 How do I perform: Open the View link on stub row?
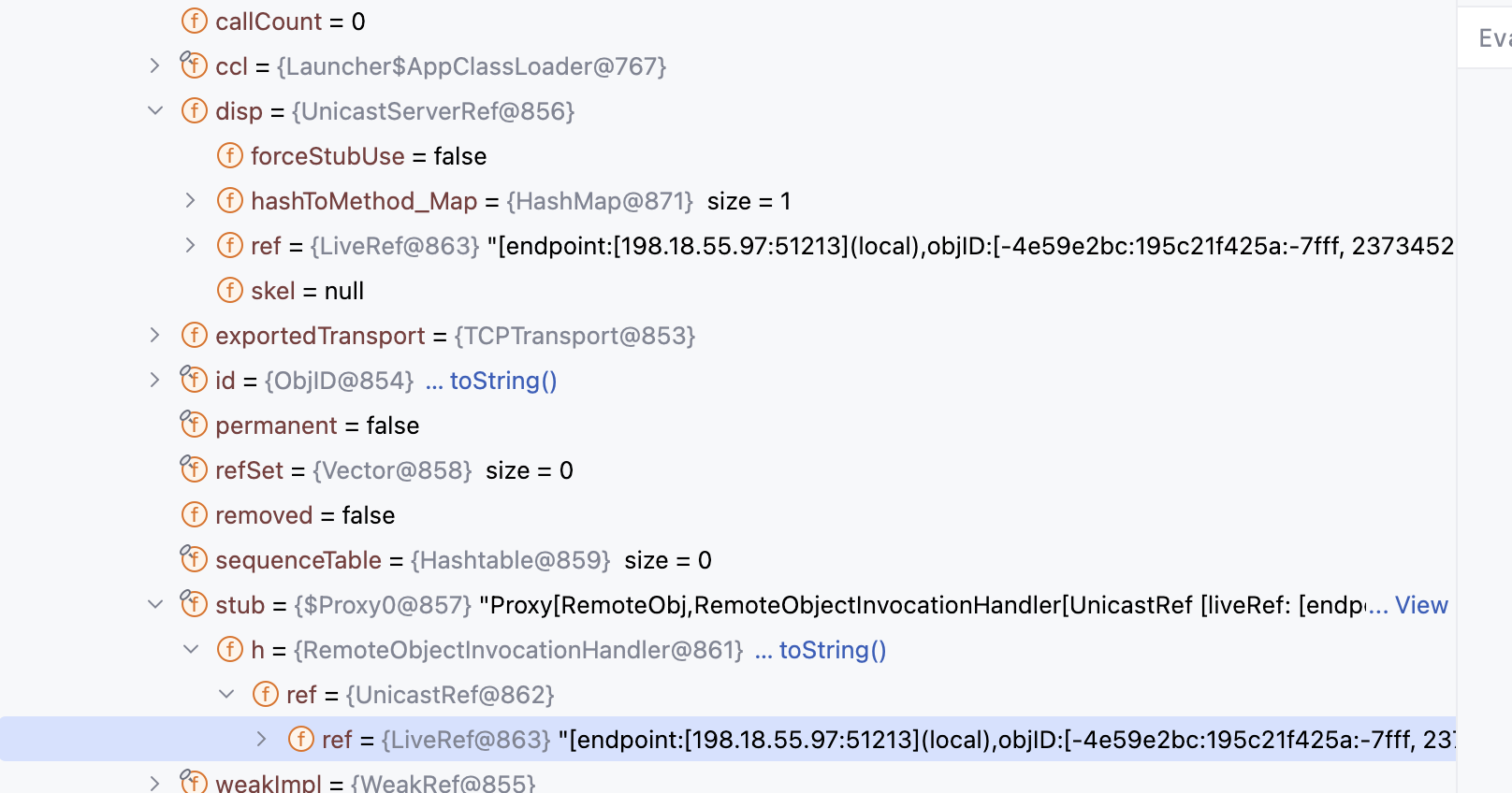tap(1421, 605)
